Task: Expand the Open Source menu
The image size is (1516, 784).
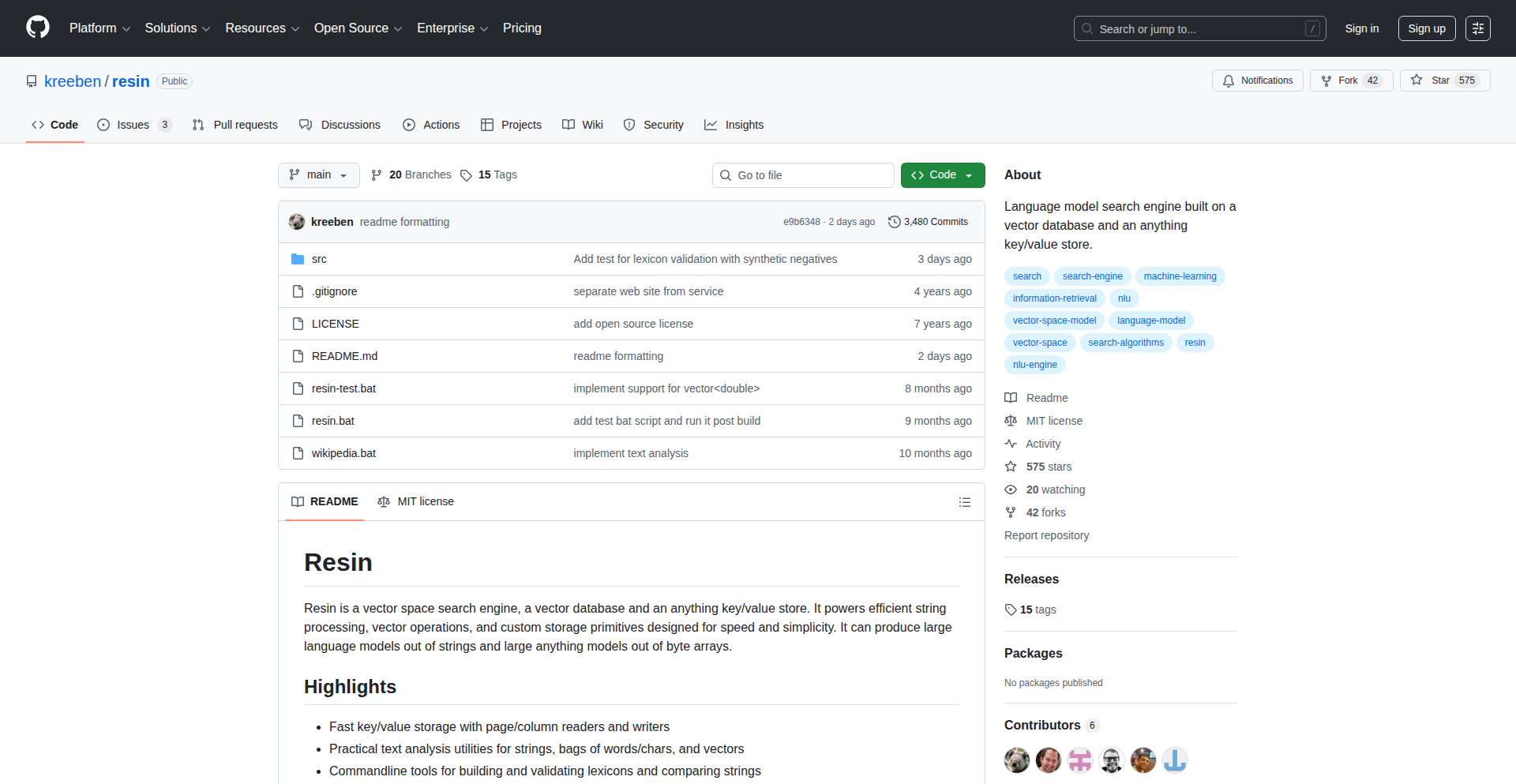Action: pyautogui.click(x=358, y=28)
